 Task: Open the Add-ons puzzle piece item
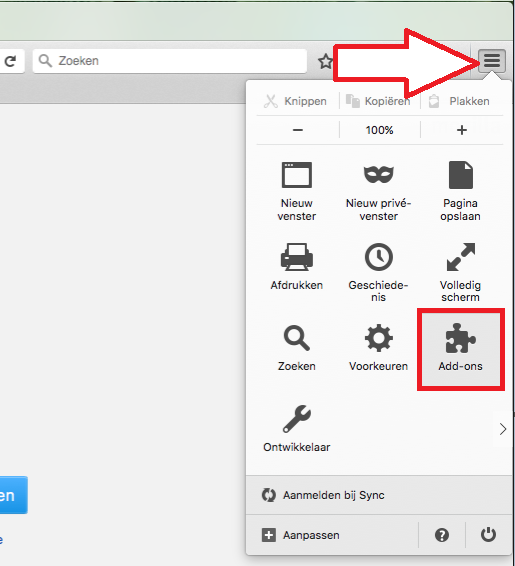461,349
